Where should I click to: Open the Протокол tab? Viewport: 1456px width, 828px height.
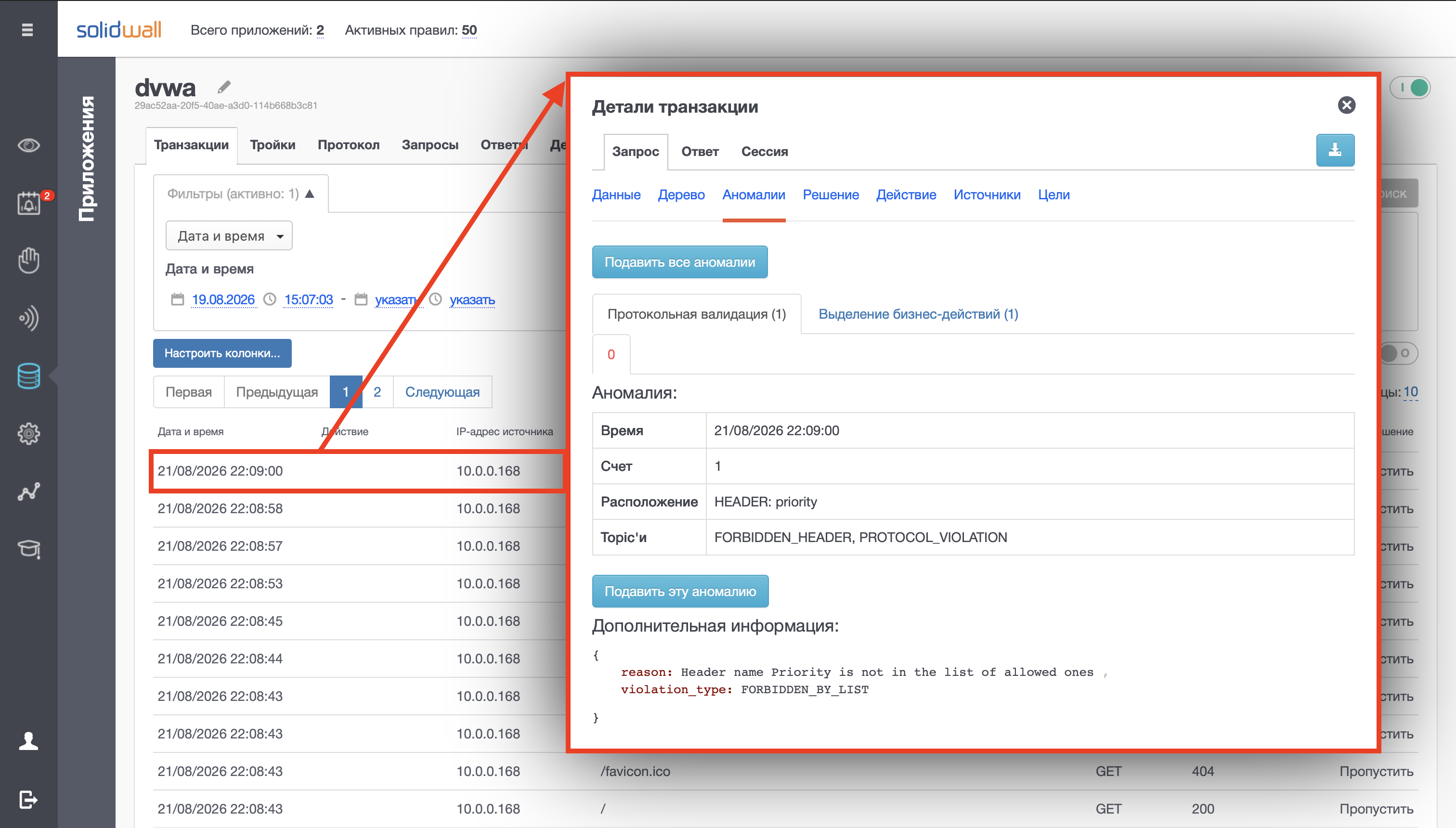point(348,145)
